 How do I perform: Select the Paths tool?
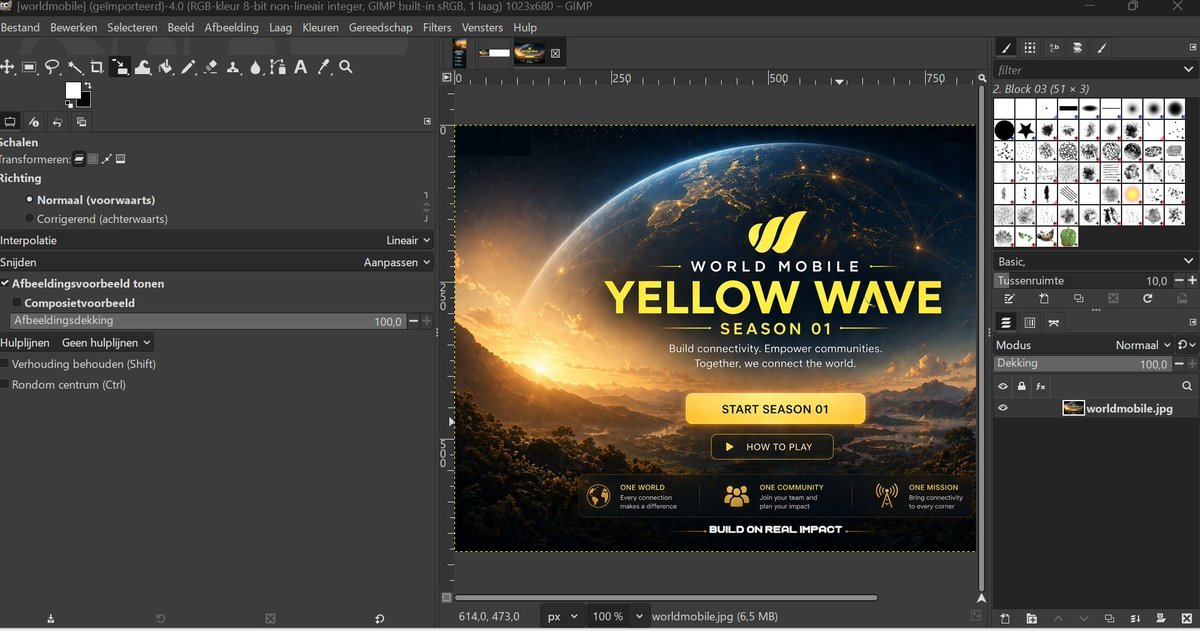pyautogui.click(x=278, y=67)
